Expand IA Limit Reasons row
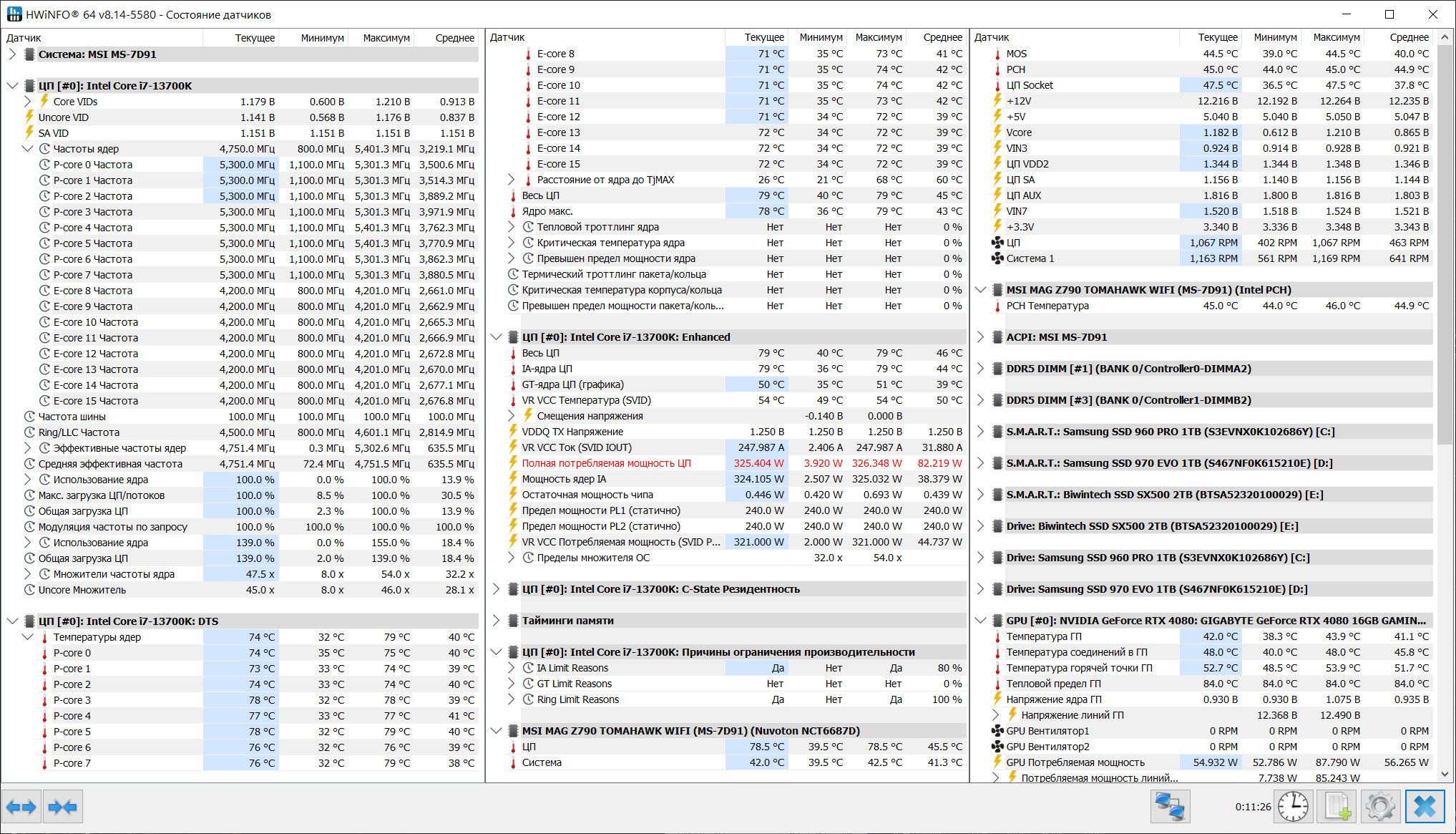 click(512, 668)
